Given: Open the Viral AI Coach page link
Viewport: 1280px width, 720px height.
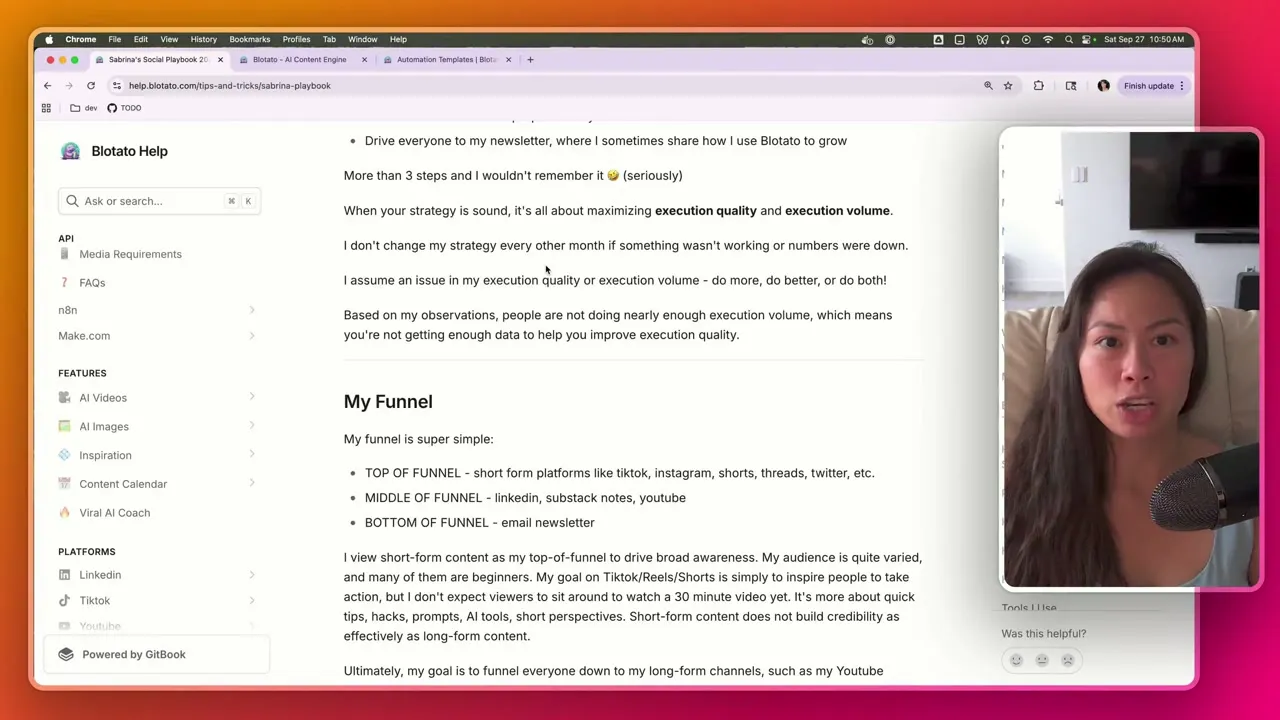Looking at the screenshot, I should point(115,513).
